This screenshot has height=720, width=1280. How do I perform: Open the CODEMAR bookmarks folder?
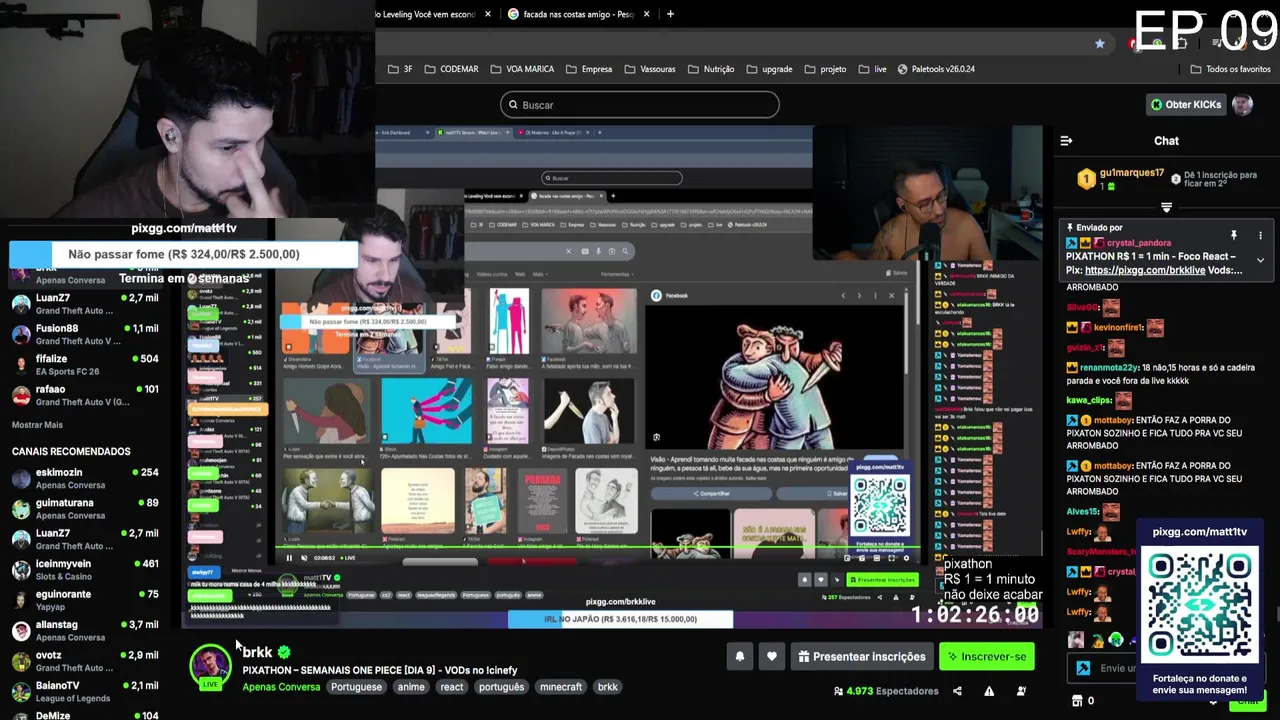(451, 69)
